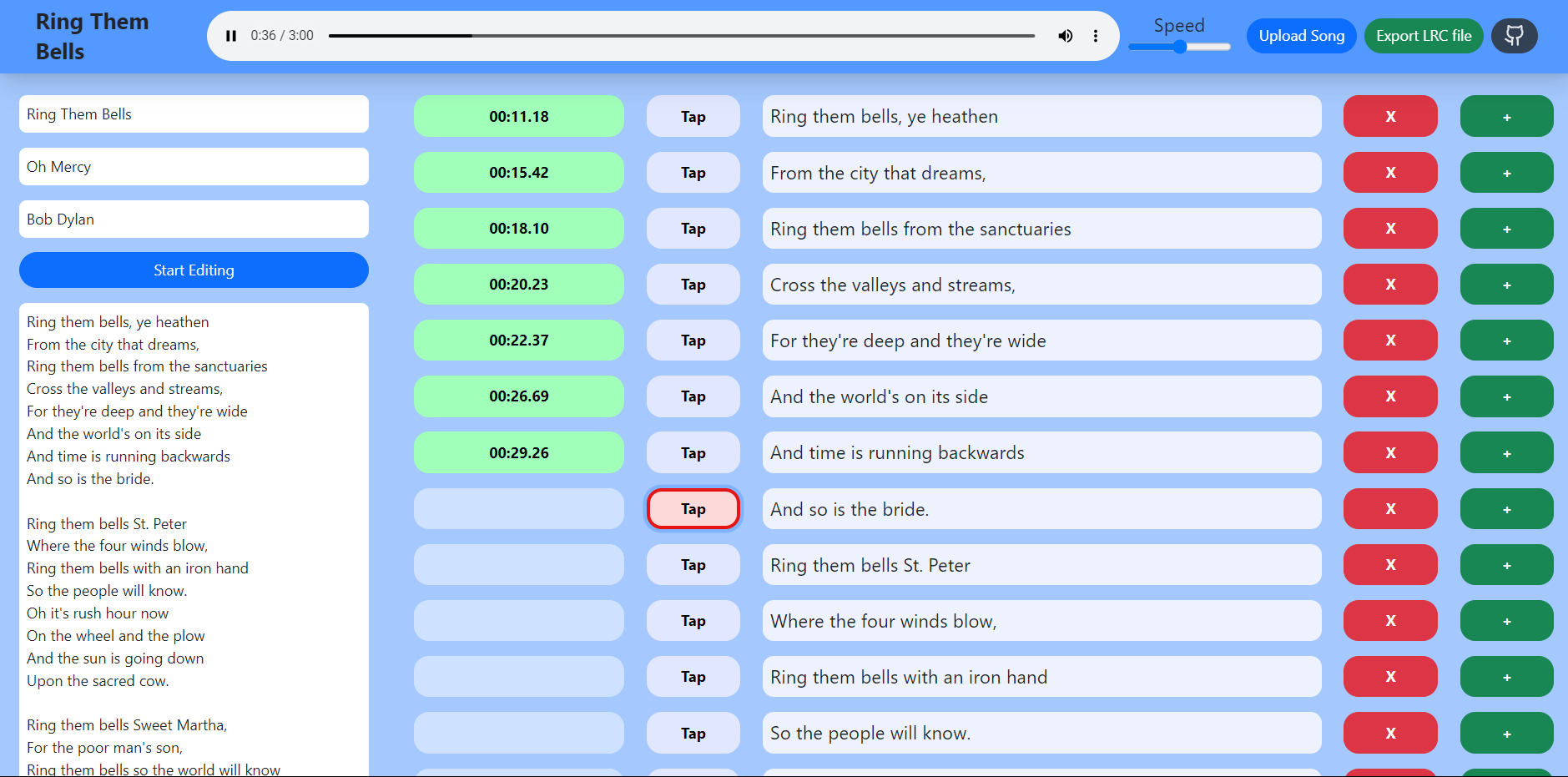The width and height of the screenshot is (1568, 777).
Task: Edit the album field 'Oh Mercy'
Action: (x=194, y=167)
